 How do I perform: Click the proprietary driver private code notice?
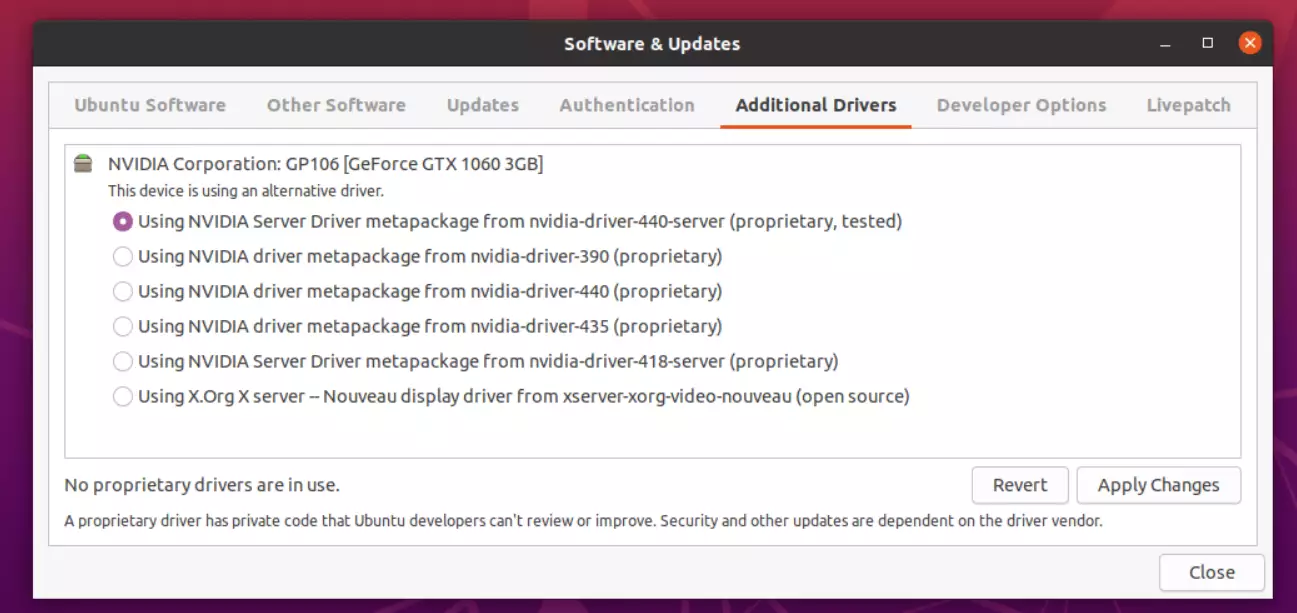point(583,521)
